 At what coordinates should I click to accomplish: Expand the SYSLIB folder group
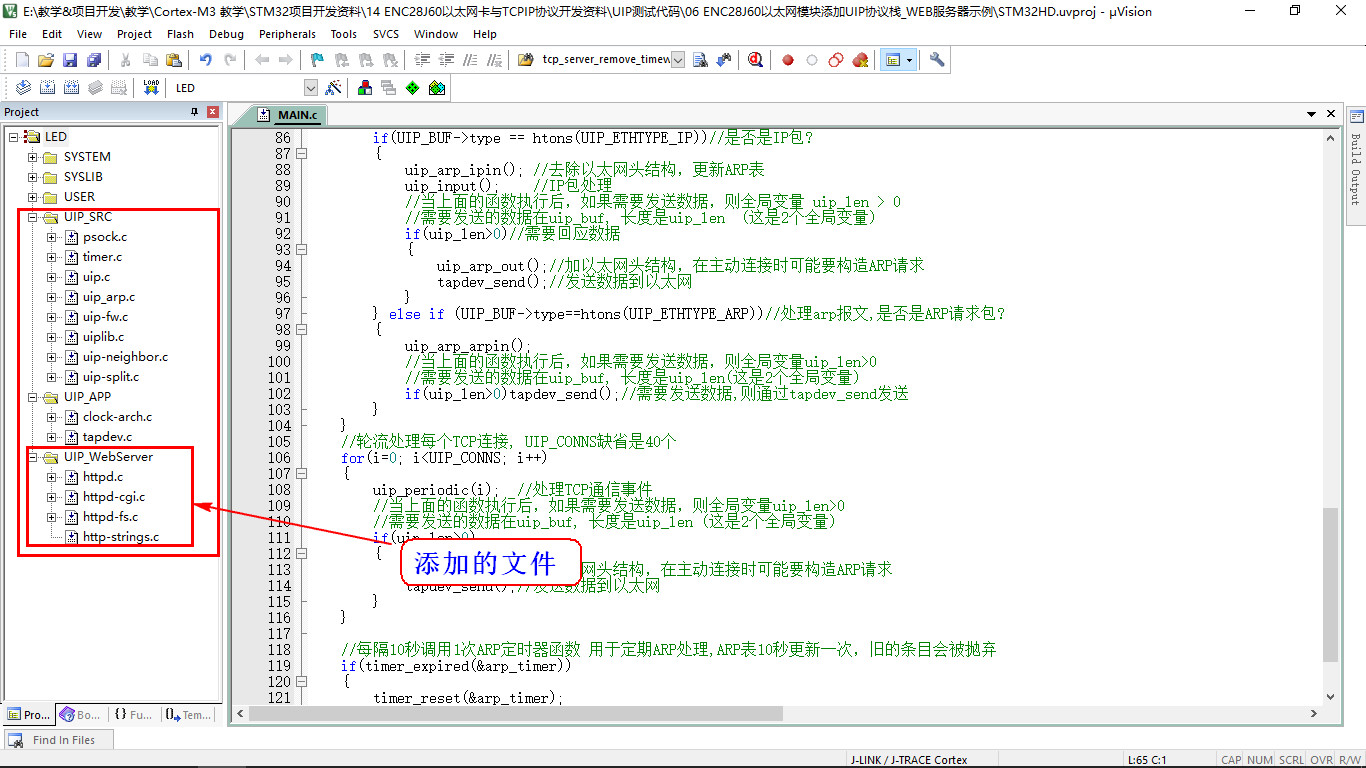tap(32, 177)
